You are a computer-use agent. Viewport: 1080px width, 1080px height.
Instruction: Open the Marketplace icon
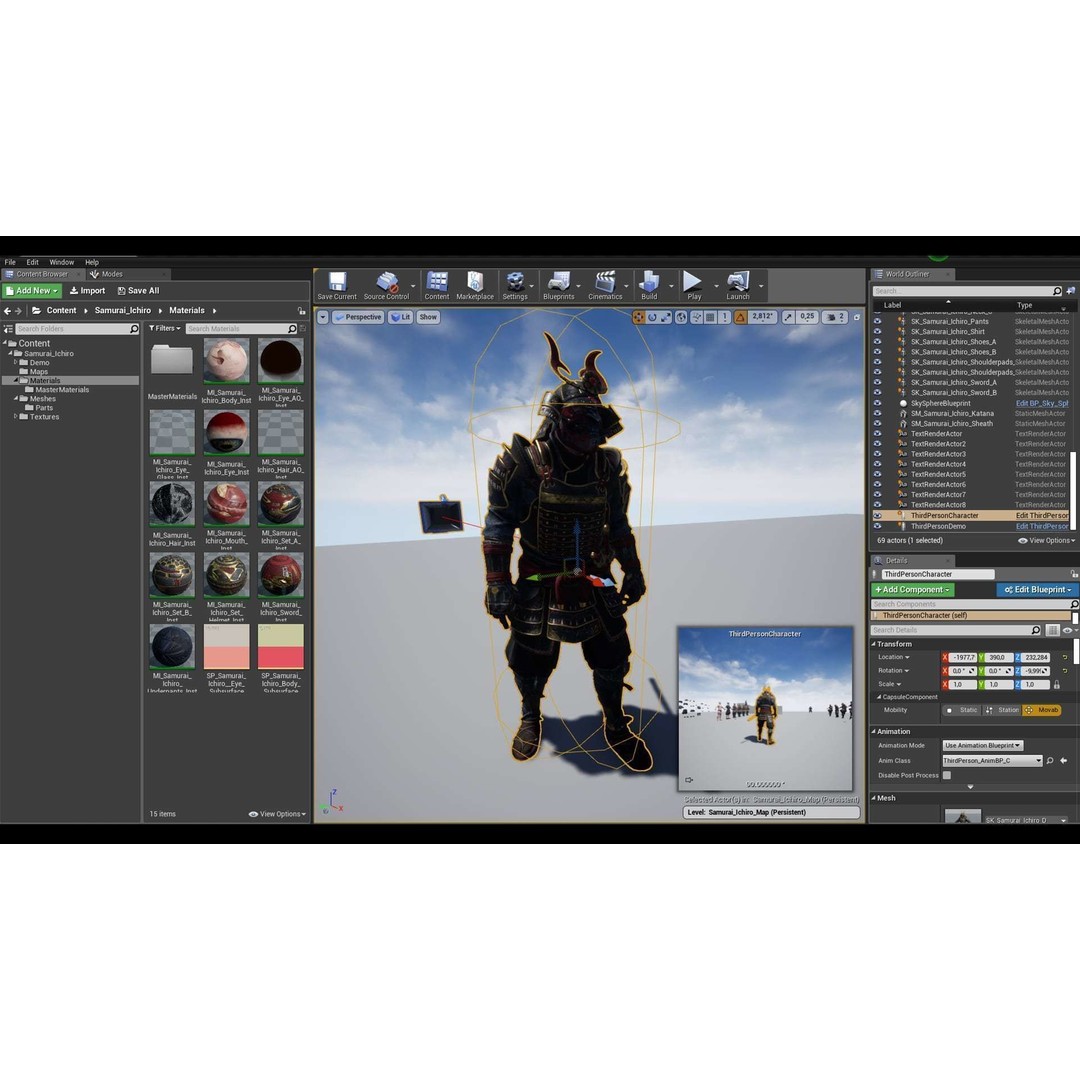(475, 285)
